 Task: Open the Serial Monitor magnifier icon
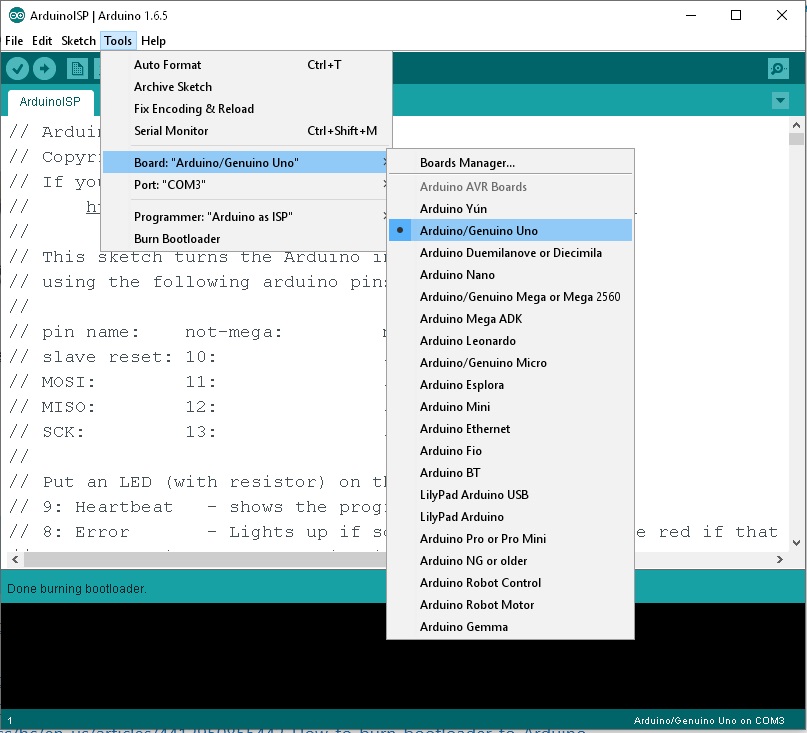tap(778, 68)
